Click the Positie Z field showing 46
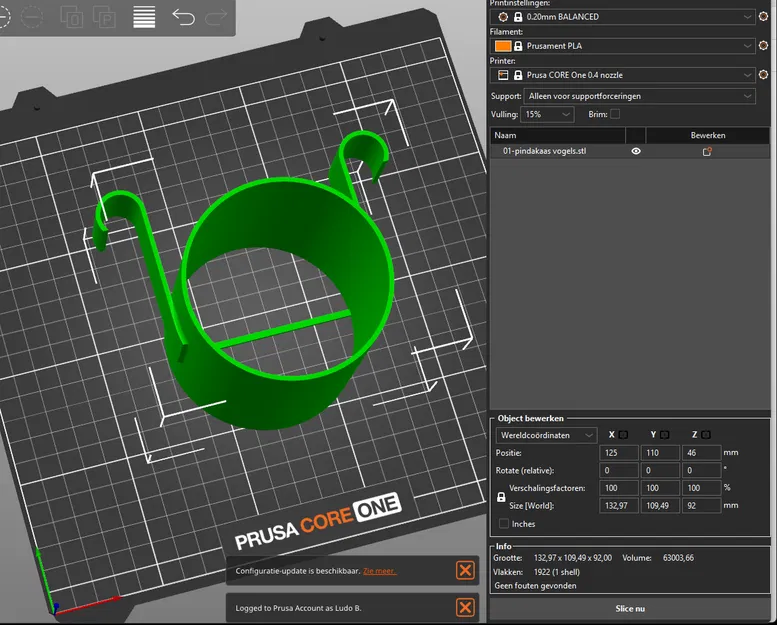This screenshot has width=777, height=625. [701, 453]
